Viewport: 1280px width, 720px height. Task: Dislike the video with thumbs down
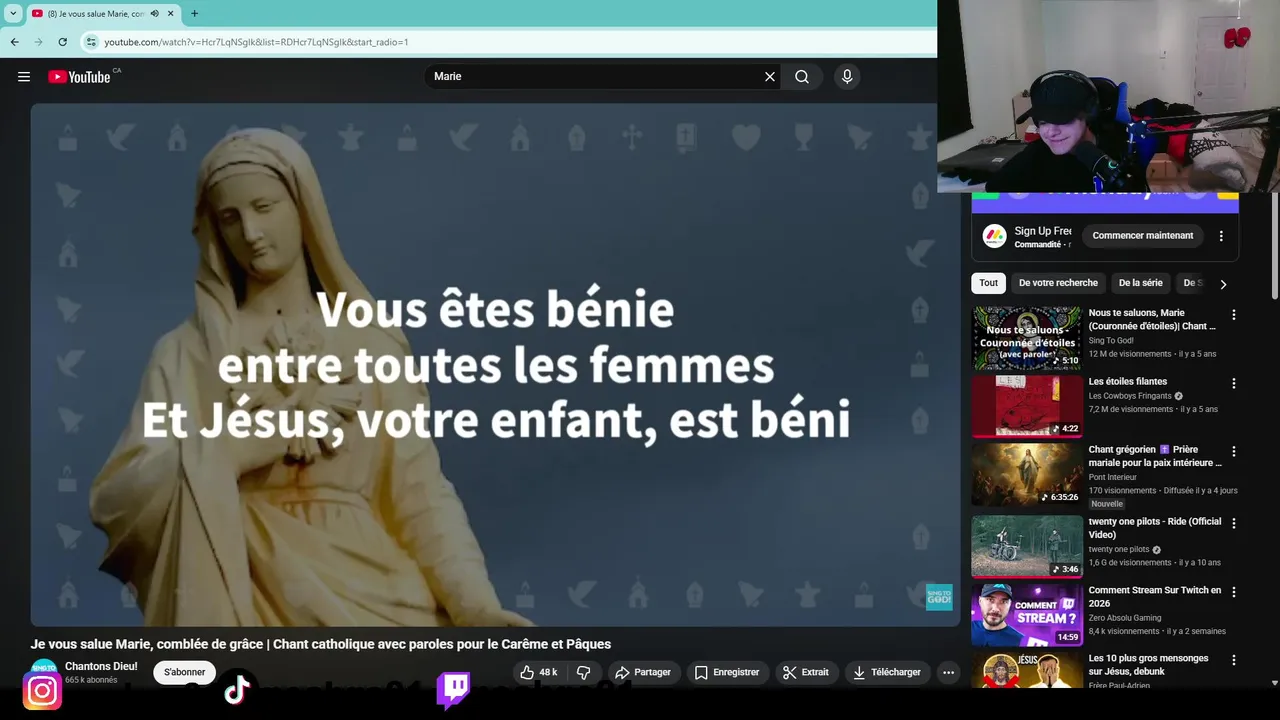(584, 672)
